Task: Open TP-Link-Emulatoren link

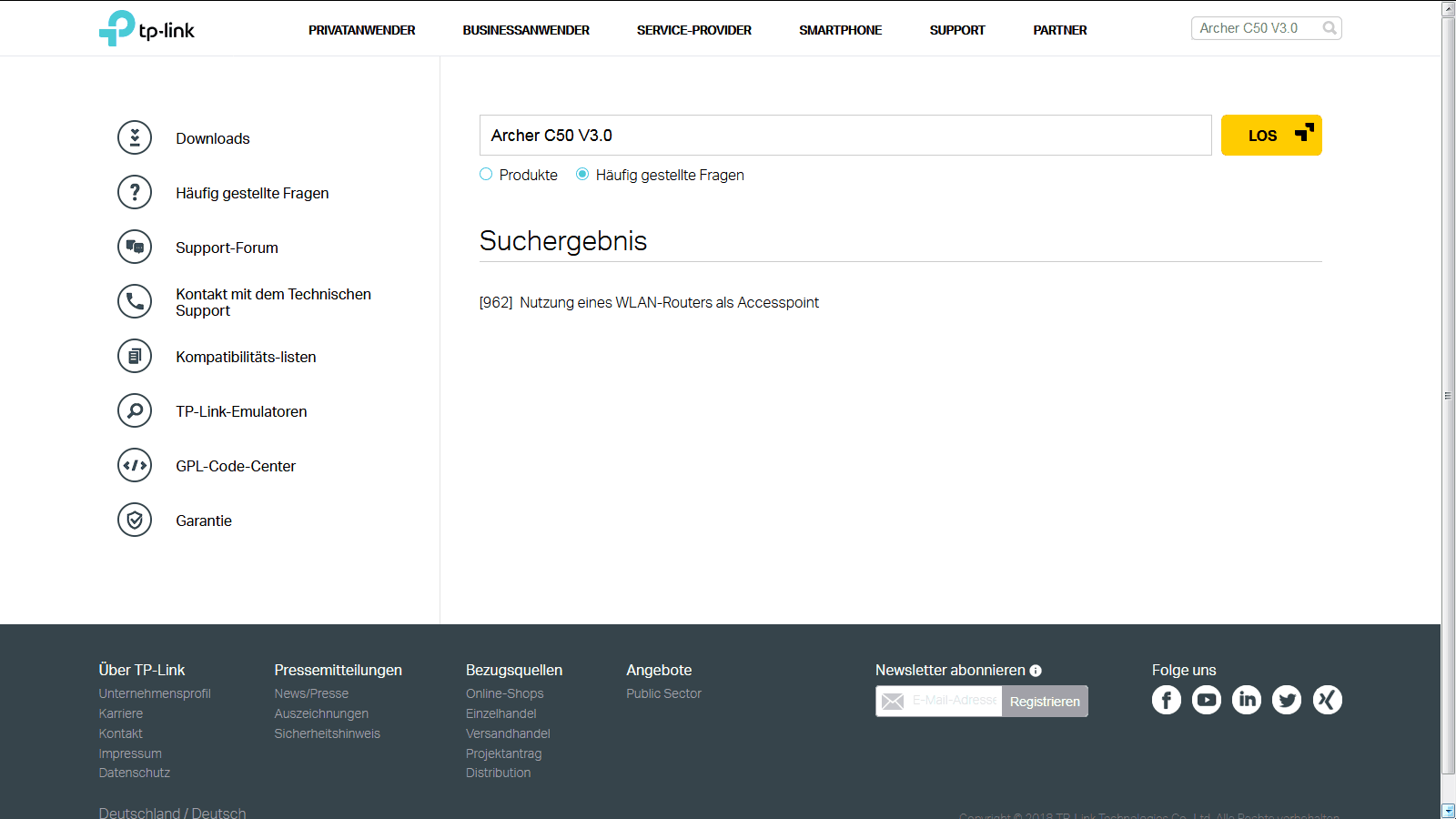Action: tap(241, 411)
